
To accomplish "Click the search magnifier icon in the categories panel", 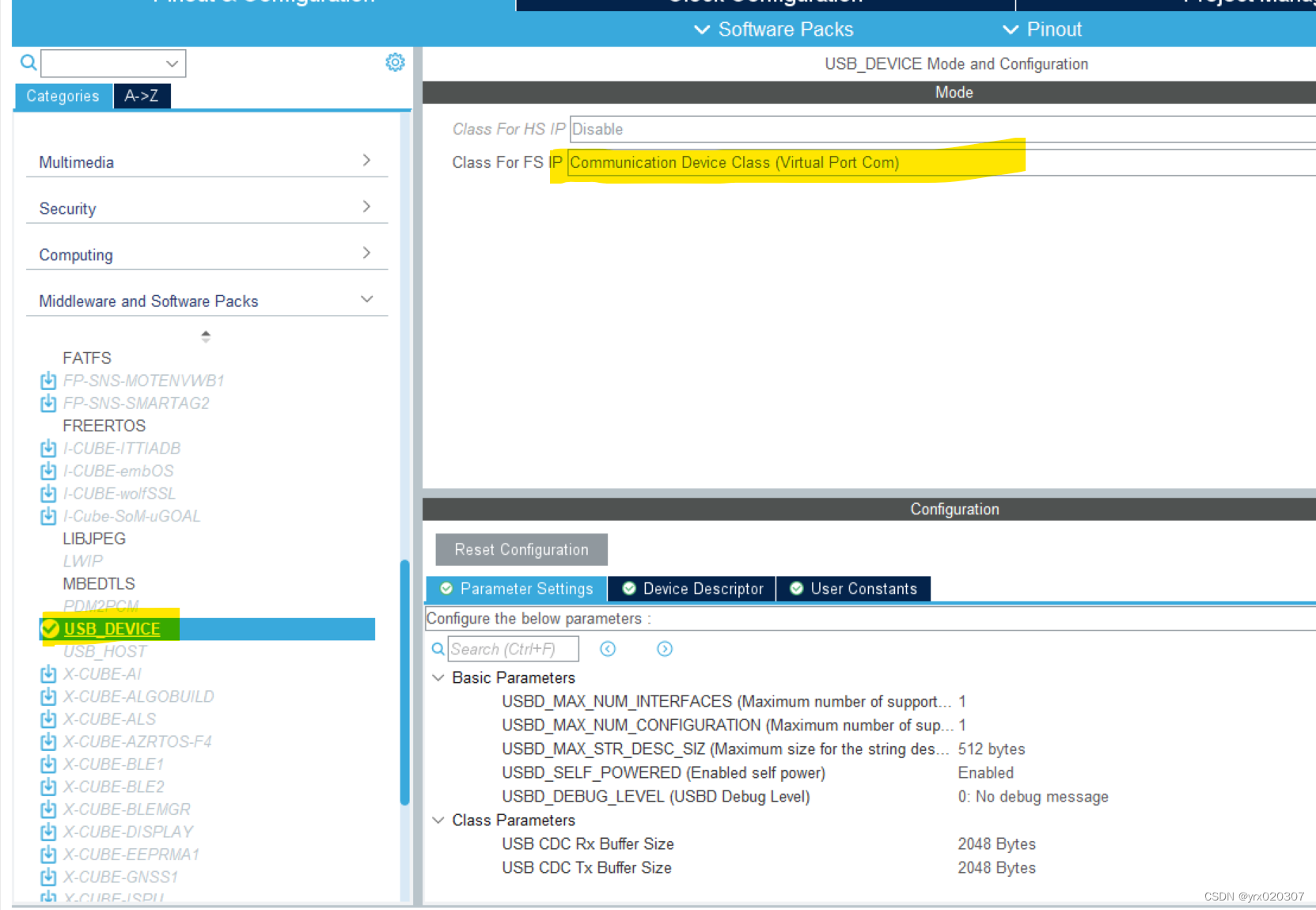I will coord(28,63).
